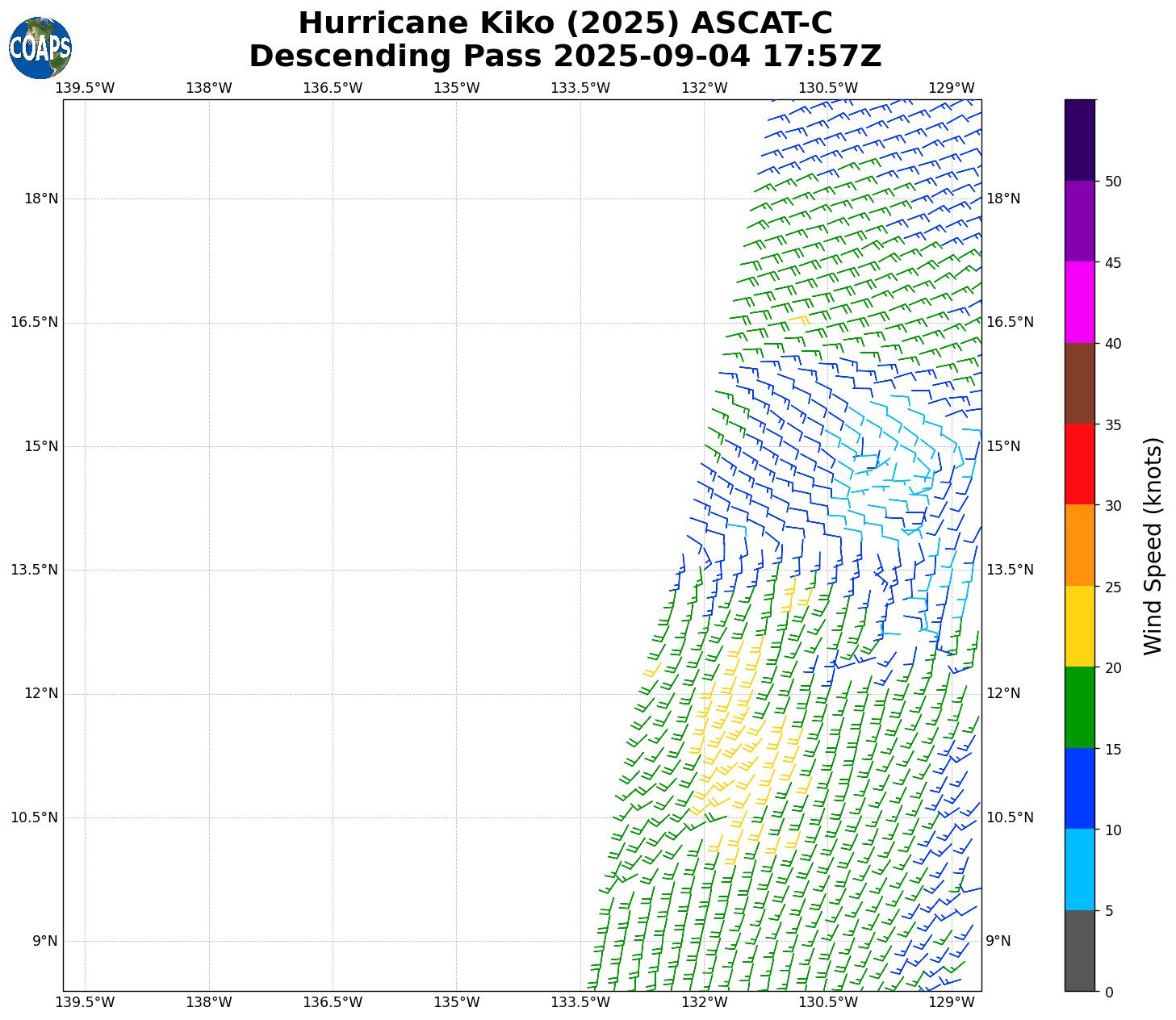
Task: Select the gray 0–5 knot colorbar segment
Action: 1079,950
